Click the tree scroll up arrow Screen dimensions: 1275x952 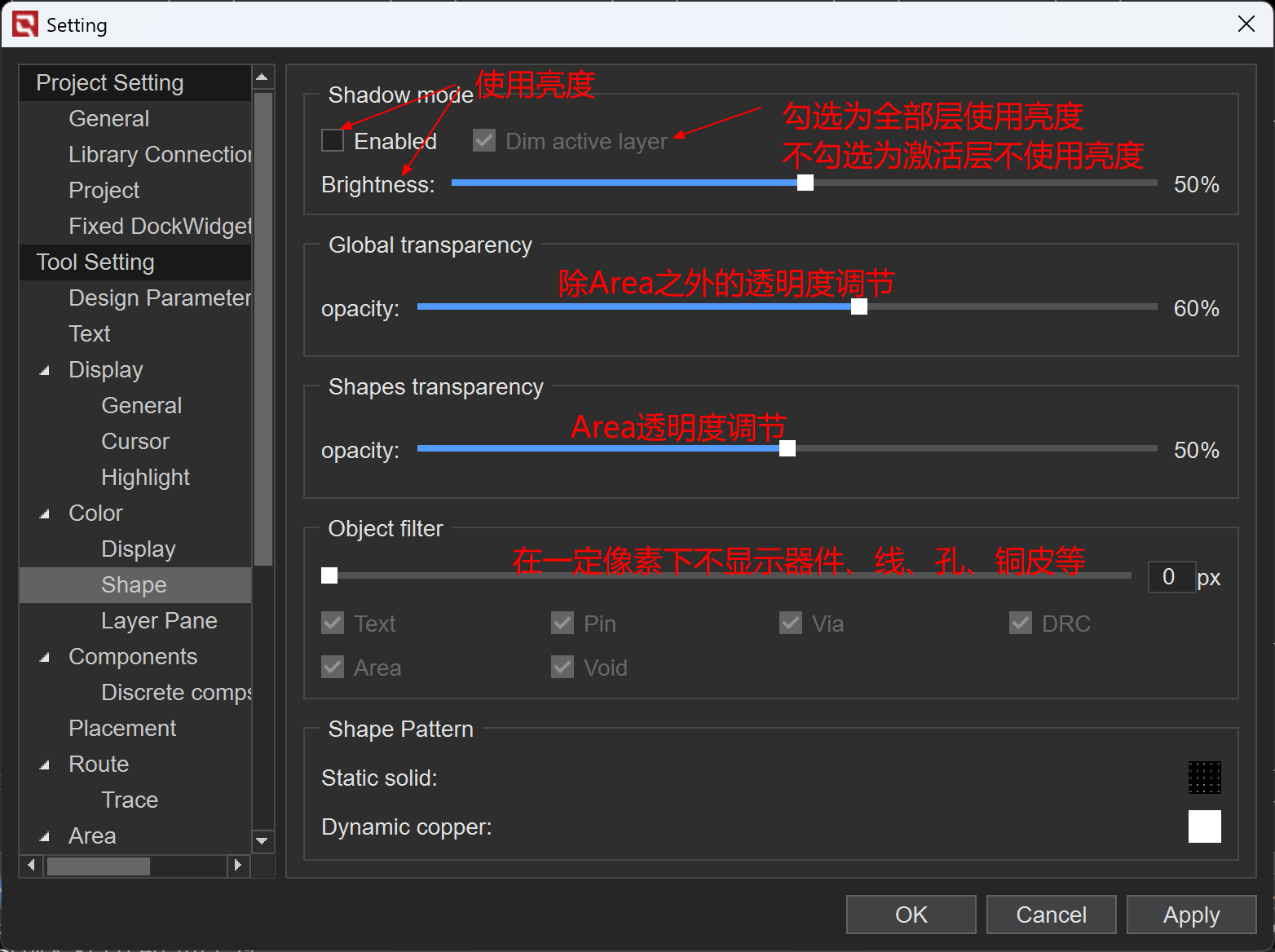pos(262,77)
